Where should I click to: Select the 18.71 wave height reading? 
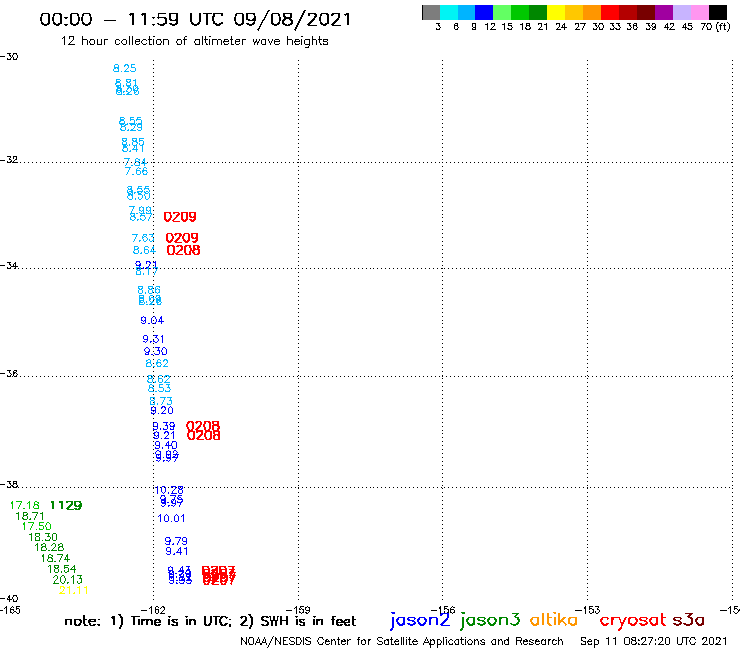[30, 516]
